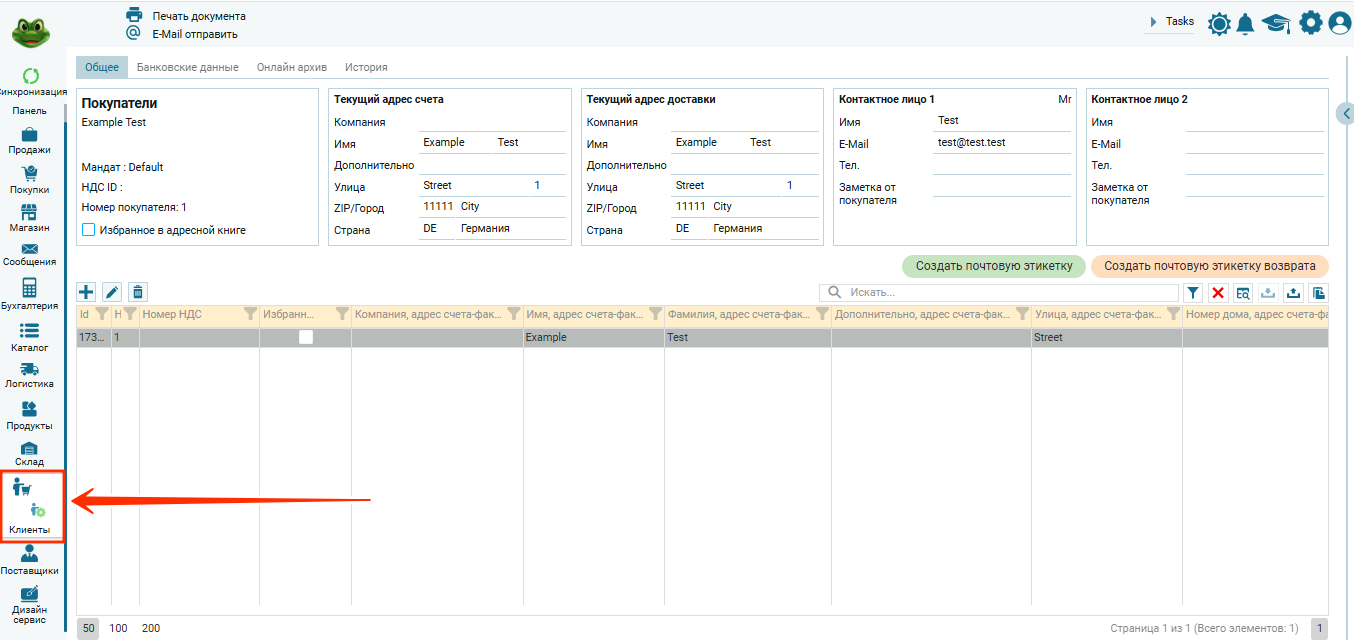Image resolution: width=1354 pixels, height=640 pixels.
Task: Click 'Создать почтовую этикетку возврата' button
Action: coord(1209,266)
